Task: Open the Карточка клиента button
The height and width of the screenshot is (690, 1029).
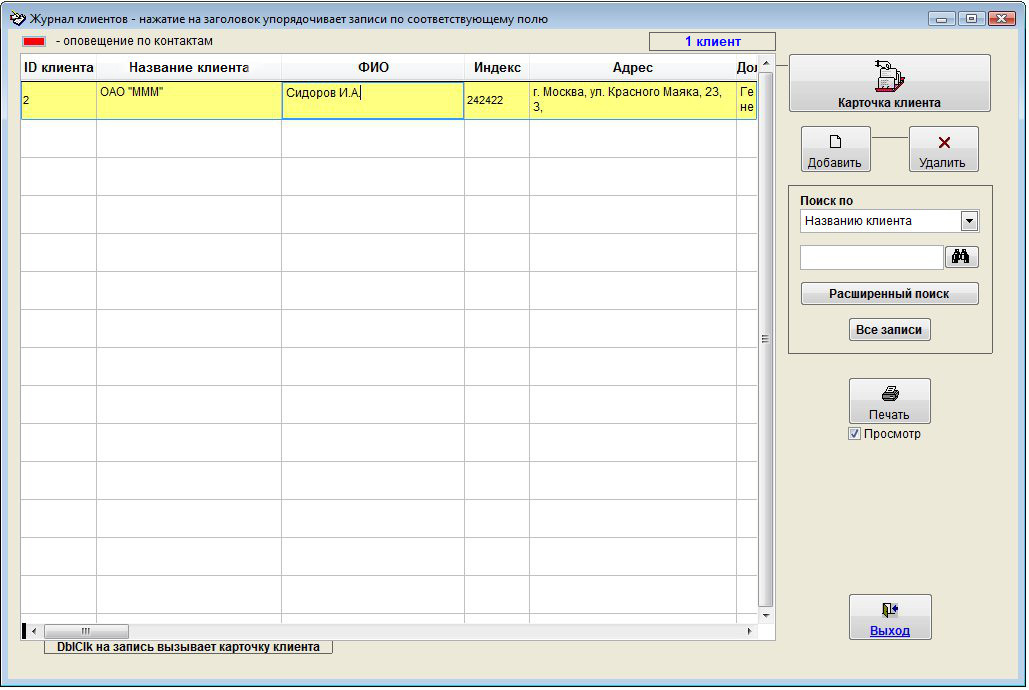Action: (889, 83)
